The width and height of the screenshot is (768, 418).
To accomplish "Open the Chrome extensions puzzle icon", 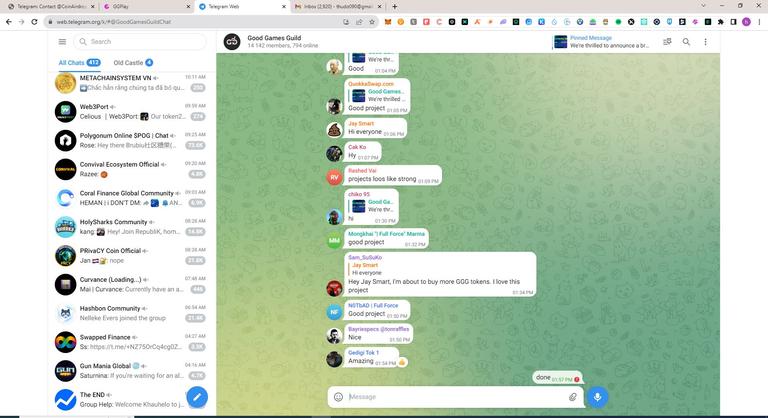I will tap(720, 22).
